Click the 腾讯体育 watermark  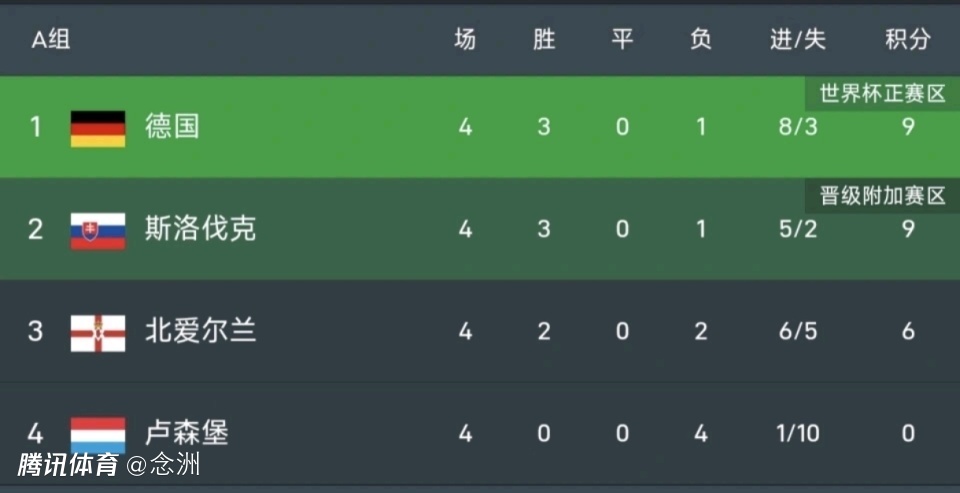pos(68,465)
